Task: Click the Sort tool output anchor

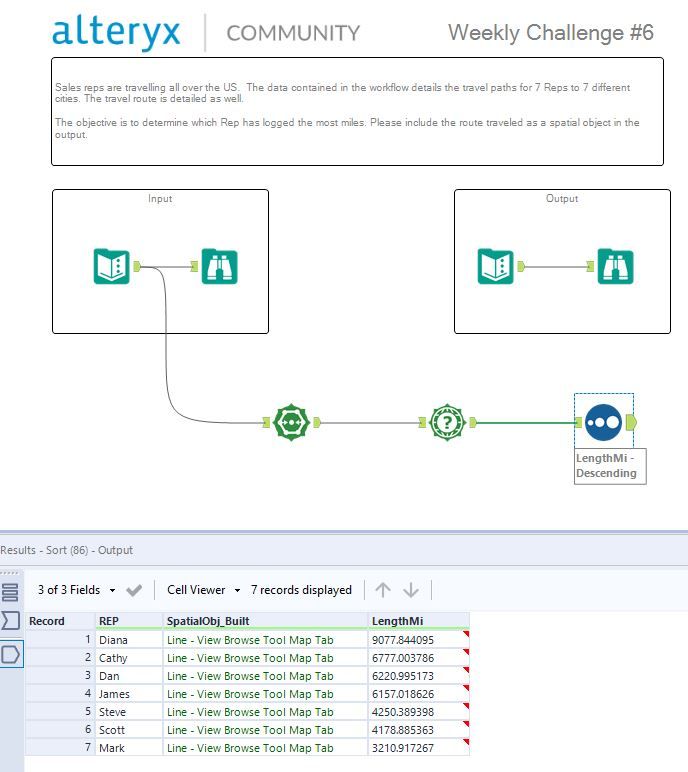Action: pos(631,422)
